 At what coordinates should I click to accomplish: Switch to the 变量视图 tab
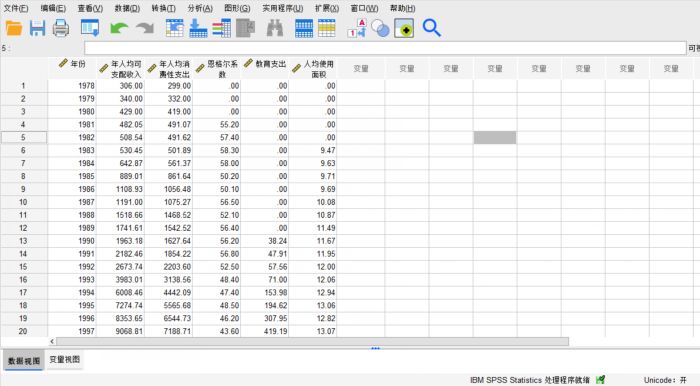(x=64, y=360)
